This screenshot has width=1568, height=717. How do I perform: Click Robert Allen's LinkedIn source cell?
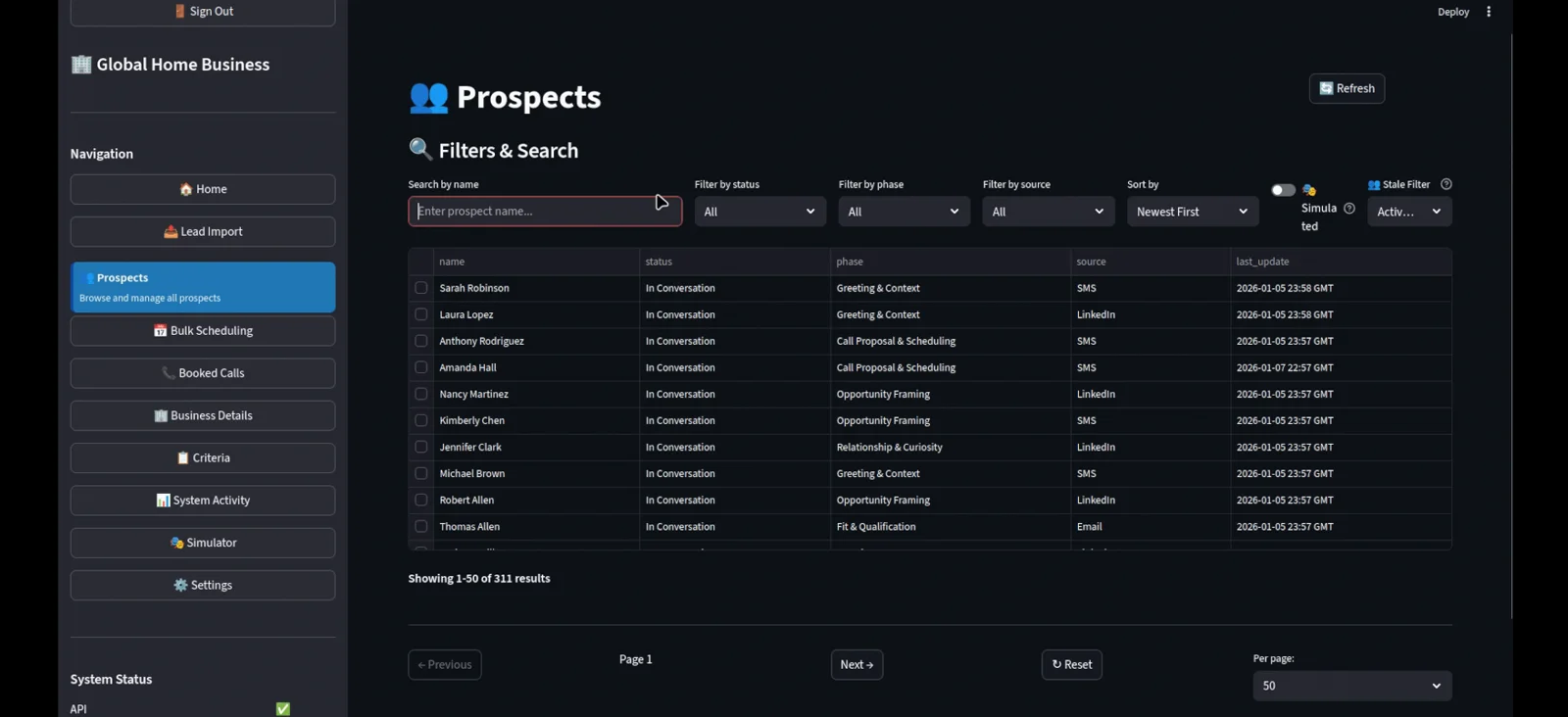coord(1151,500)
